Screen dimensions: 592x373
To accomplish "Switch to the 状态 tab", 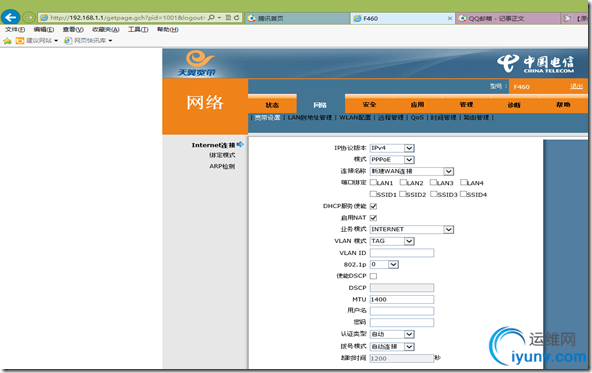I will (x=272, y=105).
